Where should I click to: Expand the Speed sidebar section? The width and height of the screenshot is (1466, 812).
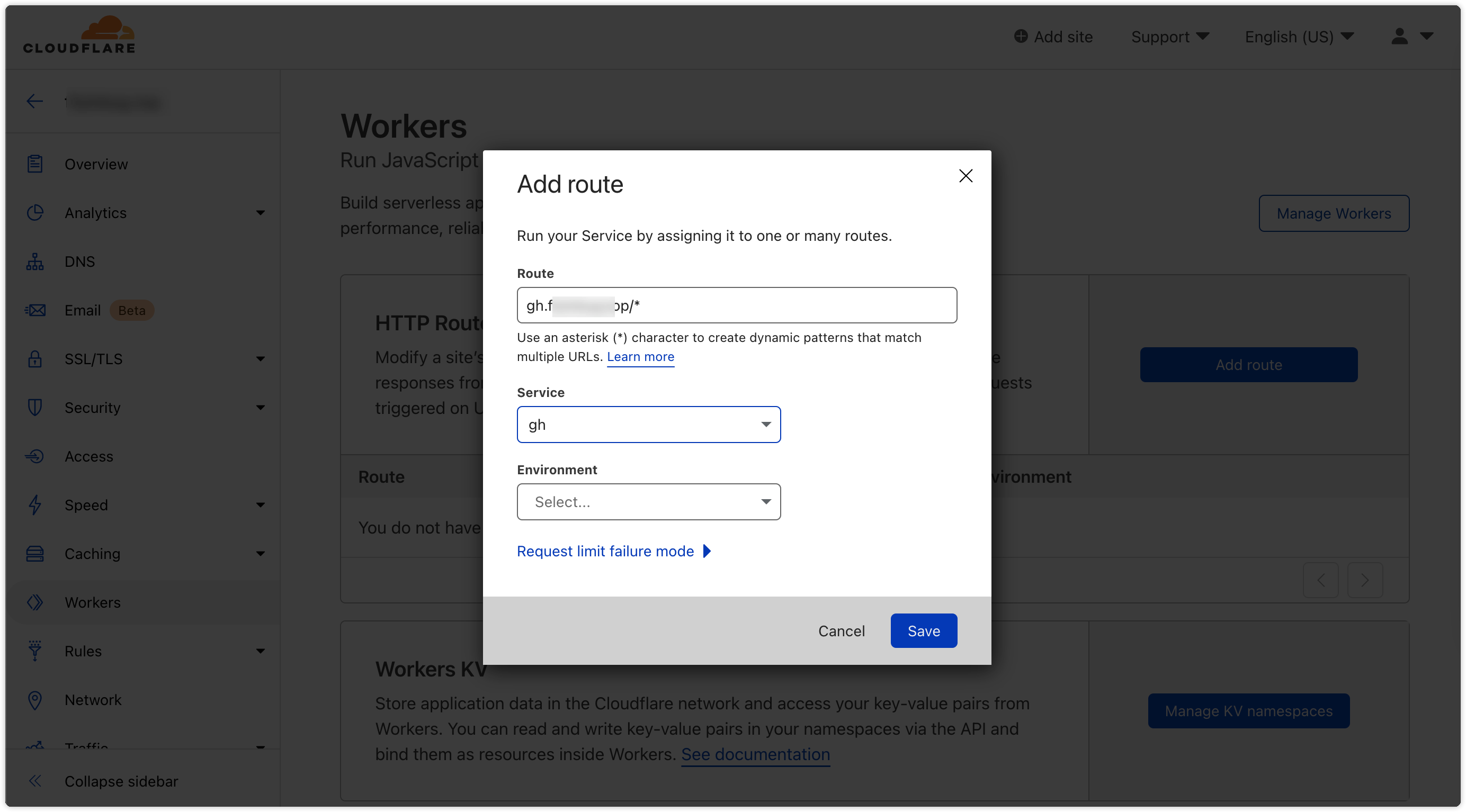pyautogui.click(x=260, y=505)
